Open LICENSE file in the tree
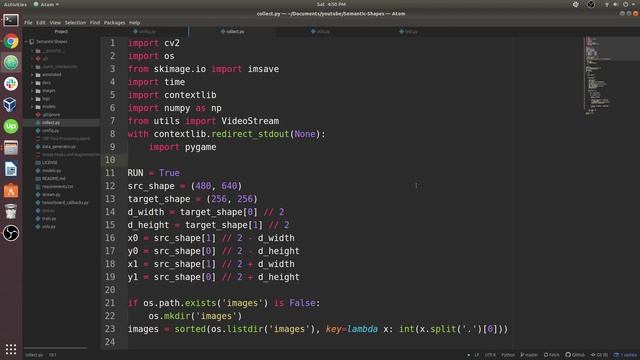 coord(49,162)
